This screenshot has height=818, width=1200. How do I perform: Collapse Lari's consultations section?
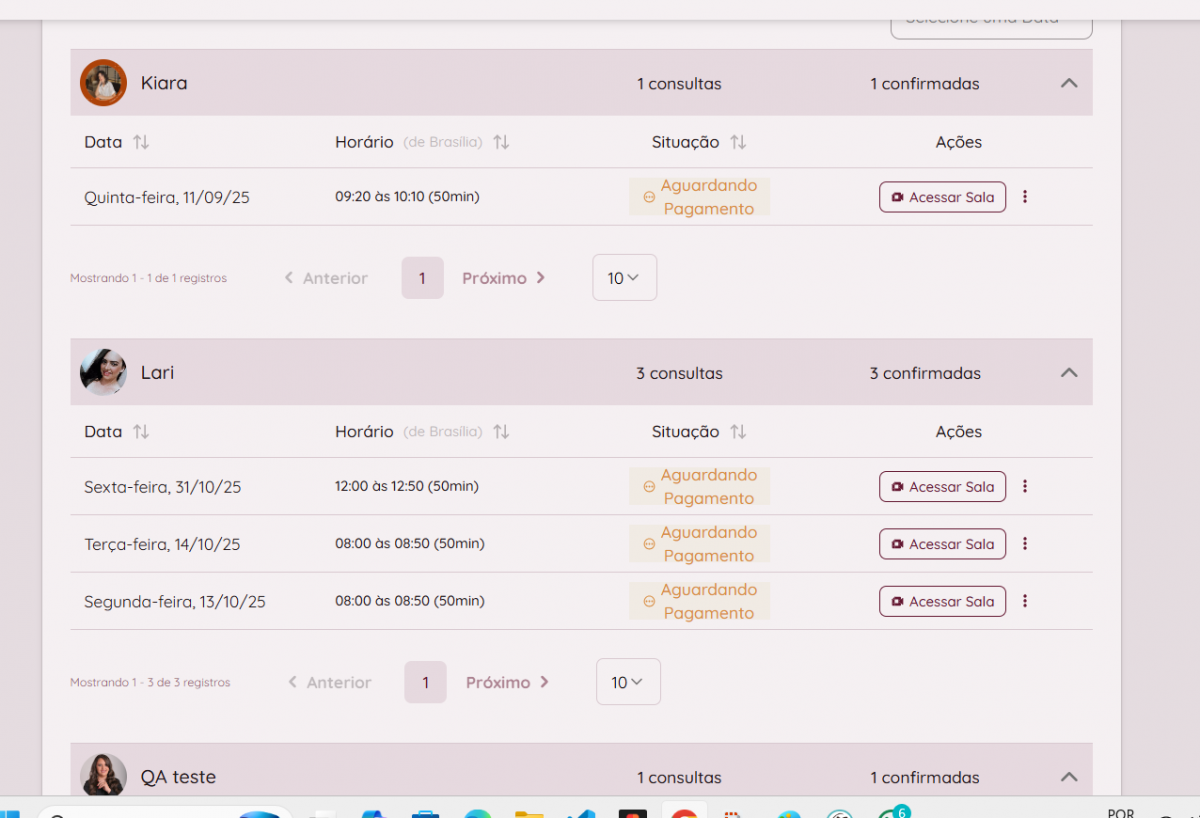tap(1069, 373)
